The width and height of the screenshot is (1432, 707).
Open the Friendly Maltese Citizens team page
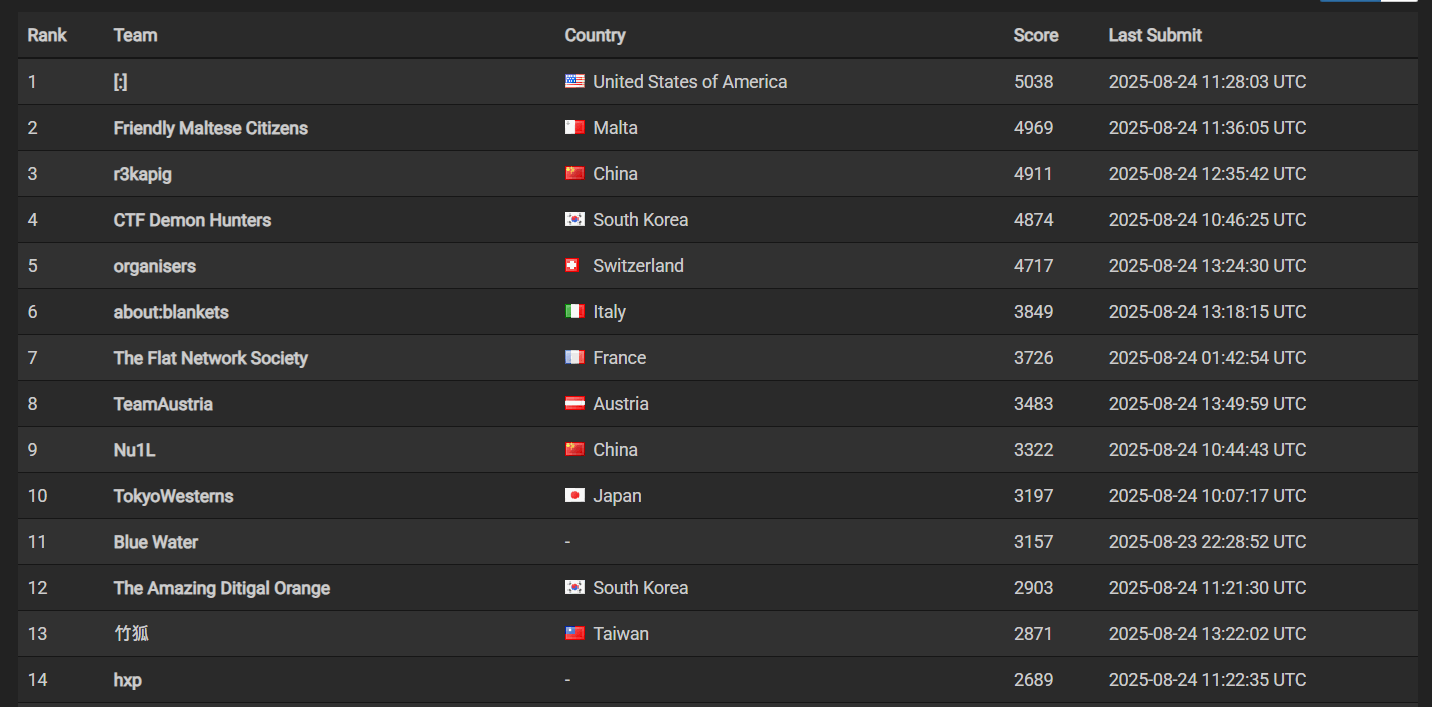click(x=210, y=128)
